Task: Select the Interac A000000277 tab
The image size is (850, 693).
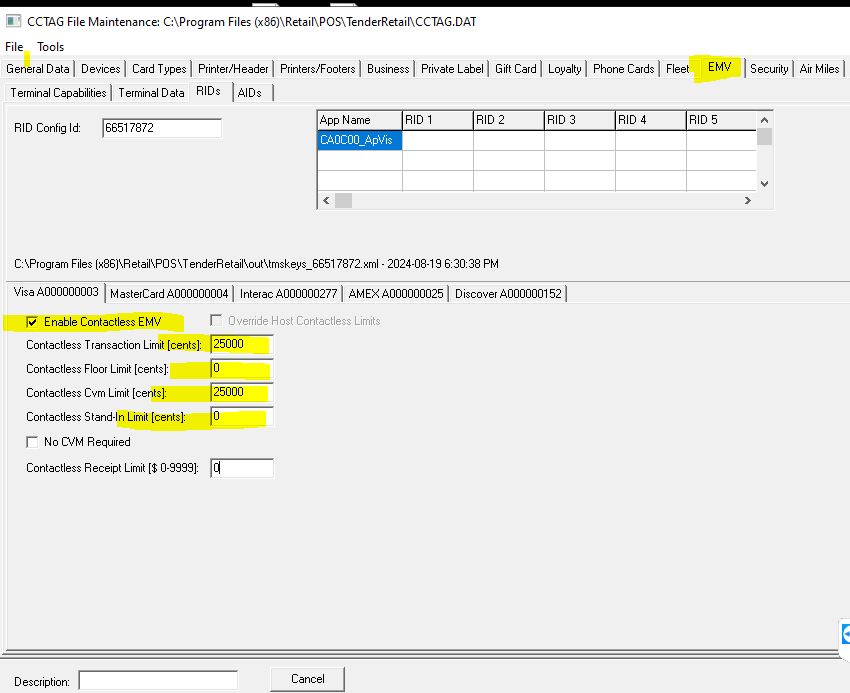Action: coord(288,294)
